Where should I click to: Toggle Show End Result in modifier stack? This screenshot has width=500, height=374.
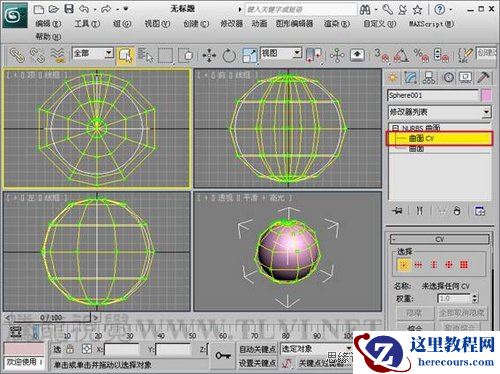click(420, 211)
